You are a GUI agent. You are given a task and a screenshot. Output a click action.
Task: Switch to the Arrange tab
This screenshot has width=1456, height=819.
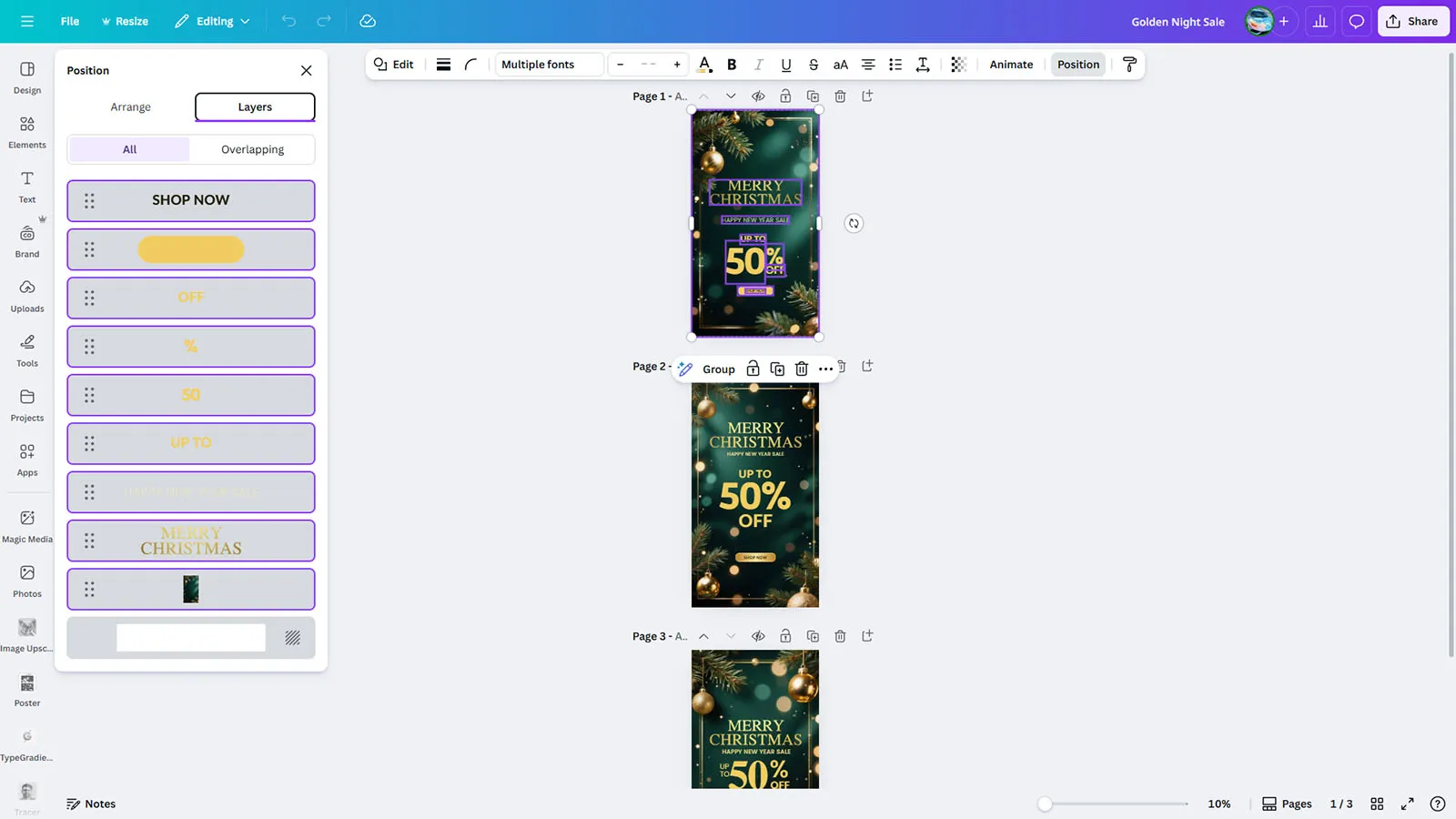[x=131, y=107]
